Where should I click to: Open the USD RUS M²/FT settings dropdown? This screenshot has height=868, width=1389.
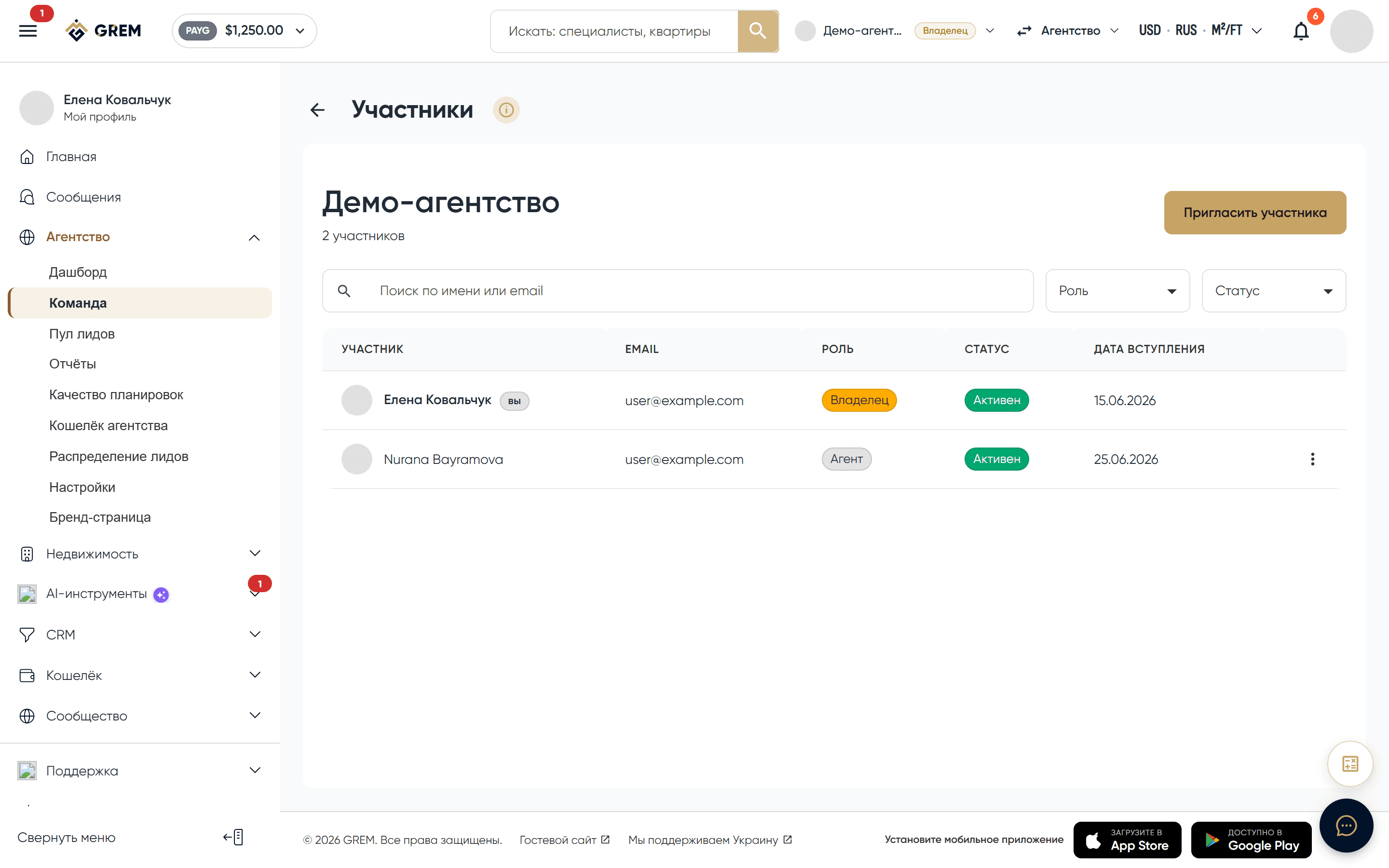[x=1200, y=30]
